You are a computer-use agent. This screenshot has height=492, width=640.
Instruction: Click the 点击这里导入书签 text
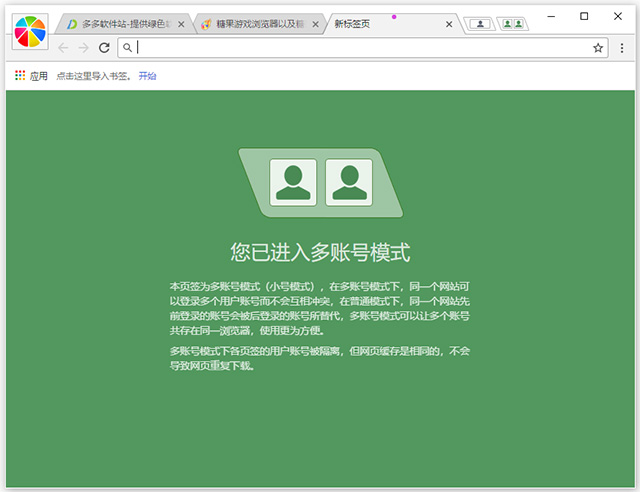pos(93,76)
